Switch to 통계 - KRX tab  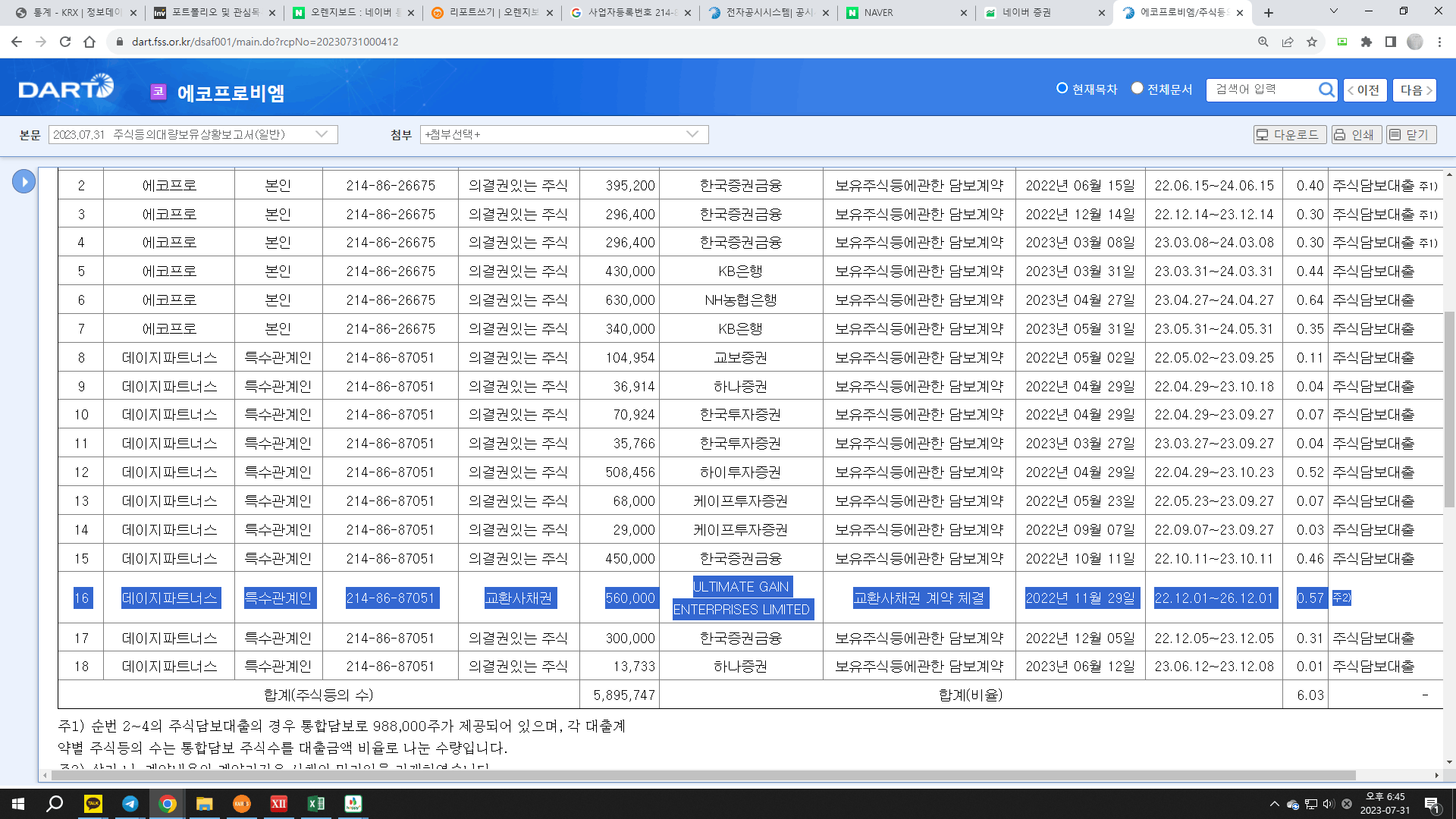coord(77,13)
